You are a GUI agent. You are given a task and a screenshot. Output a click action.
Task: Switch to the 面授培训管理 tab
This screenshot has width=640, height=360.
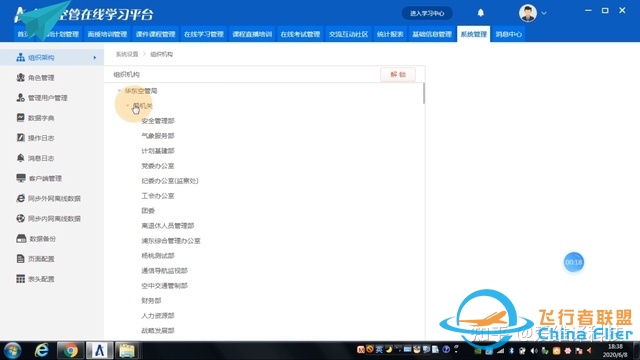[x=107, y=34]
